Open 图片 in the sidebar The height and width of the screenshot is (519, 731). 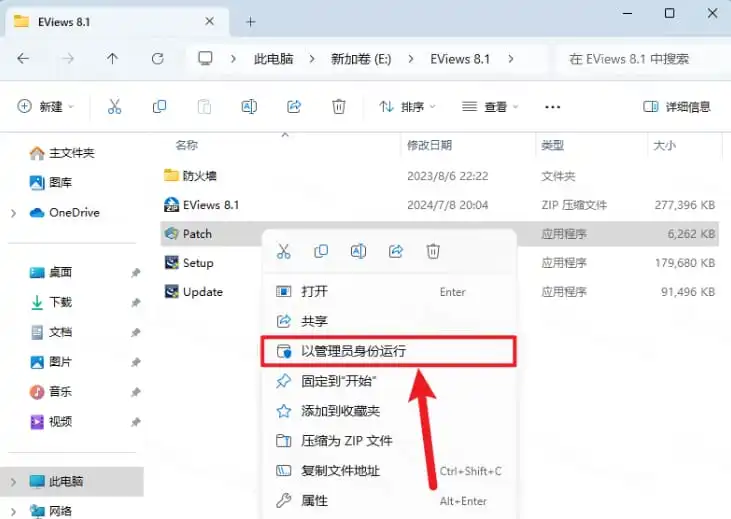[x=51, y=362]
